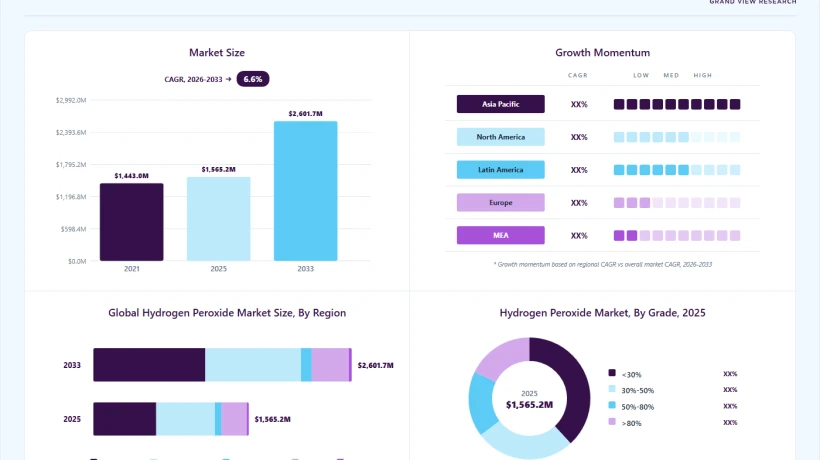This screenshot has width=820, height=460.
Task: Click the MEA momentum indicator squares
Action: coord(677,236)
